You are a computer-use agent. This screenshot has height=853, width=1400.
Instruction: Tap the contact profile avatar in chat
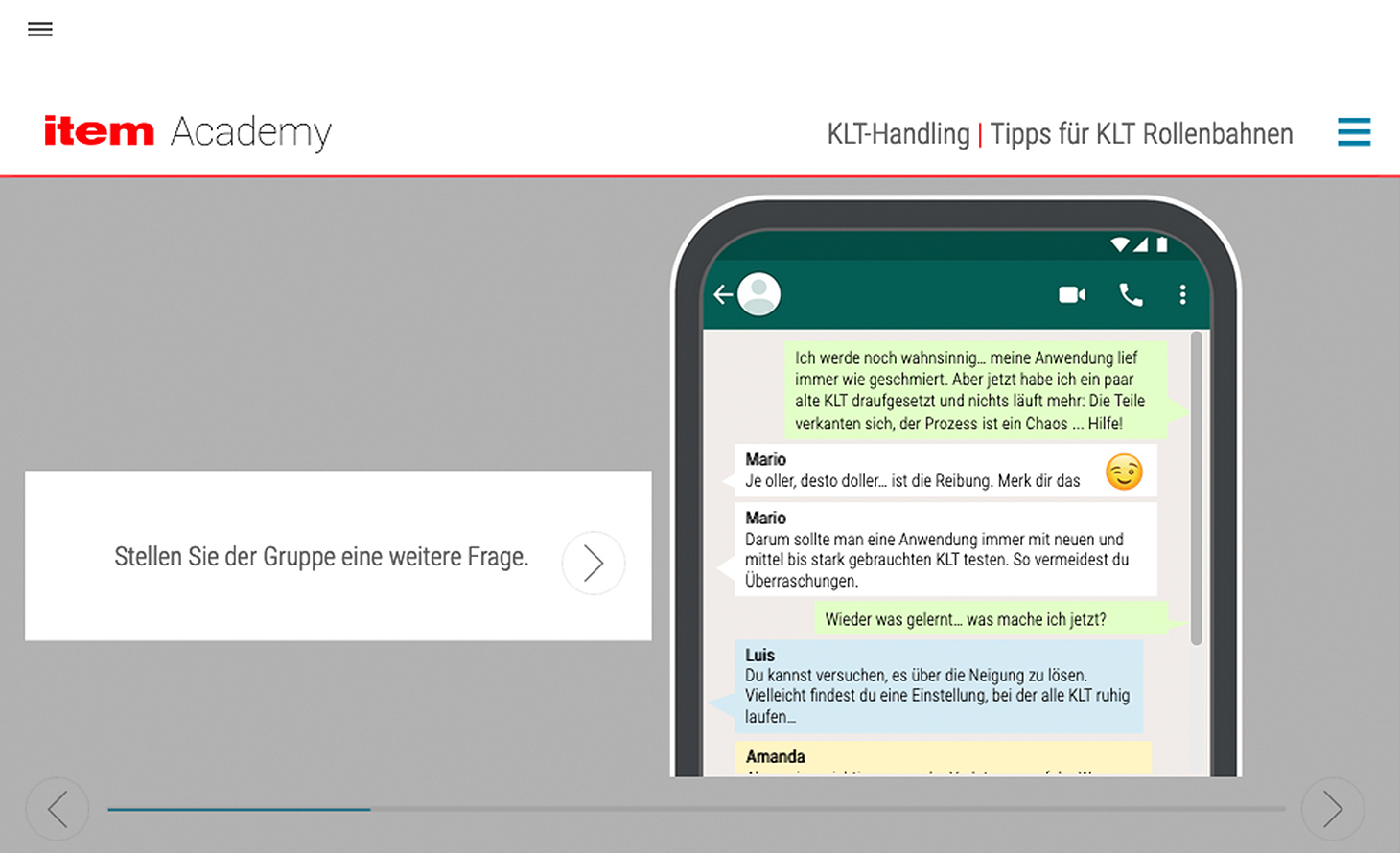point(759,294)
